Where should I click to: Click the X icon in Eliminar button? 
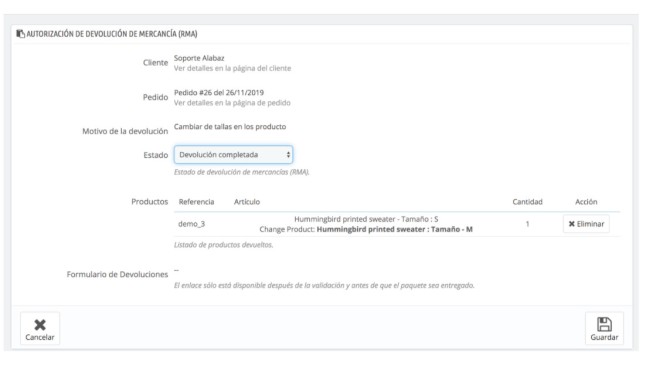tap(571, 224)
